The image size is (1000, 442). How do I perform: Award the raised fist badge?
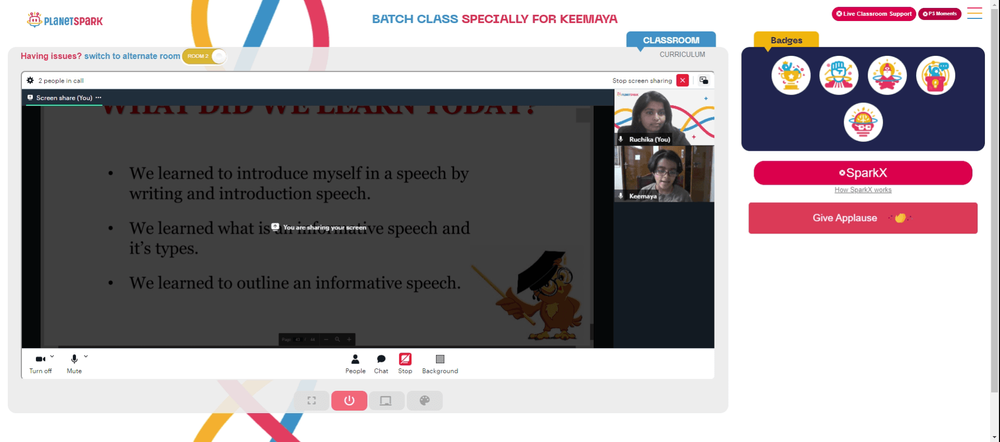pyautogui.click(x=839, y=75)
